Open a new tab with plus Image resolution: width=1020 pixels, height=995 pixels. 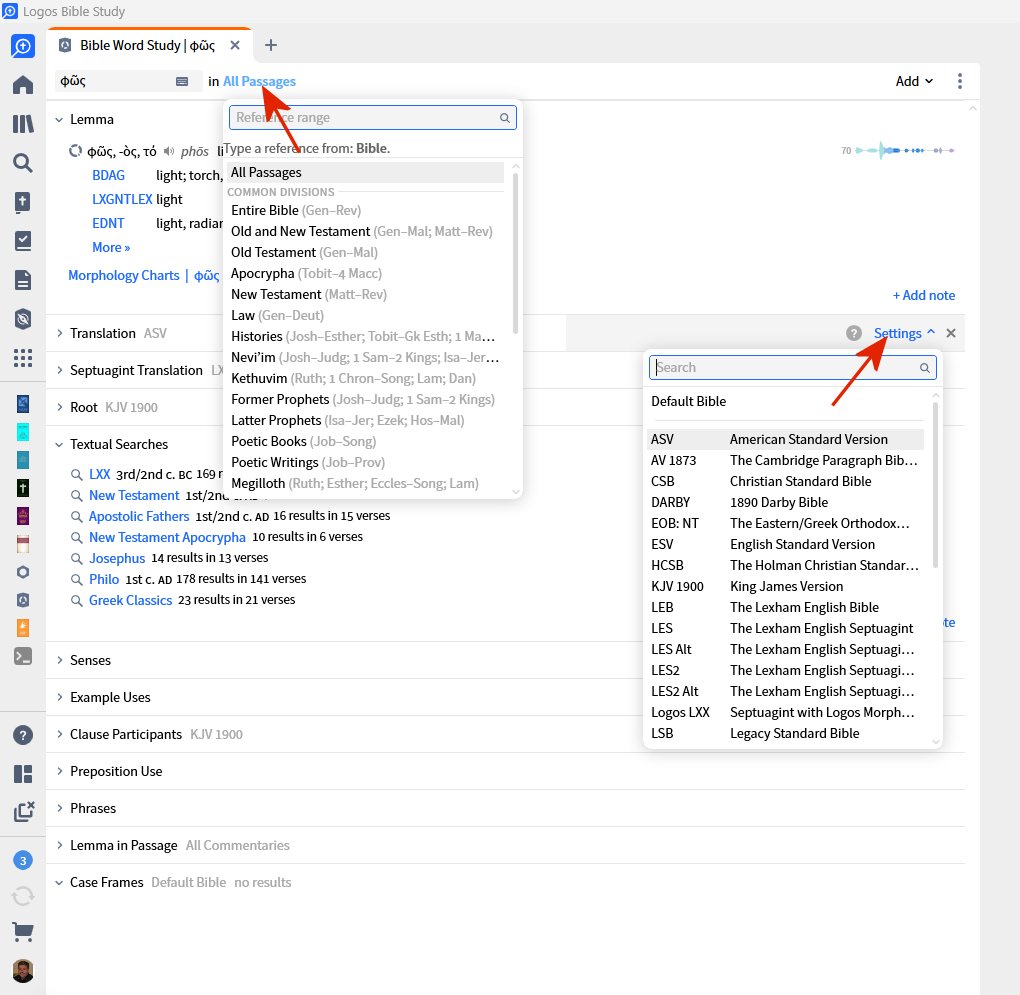coord(271,45)
